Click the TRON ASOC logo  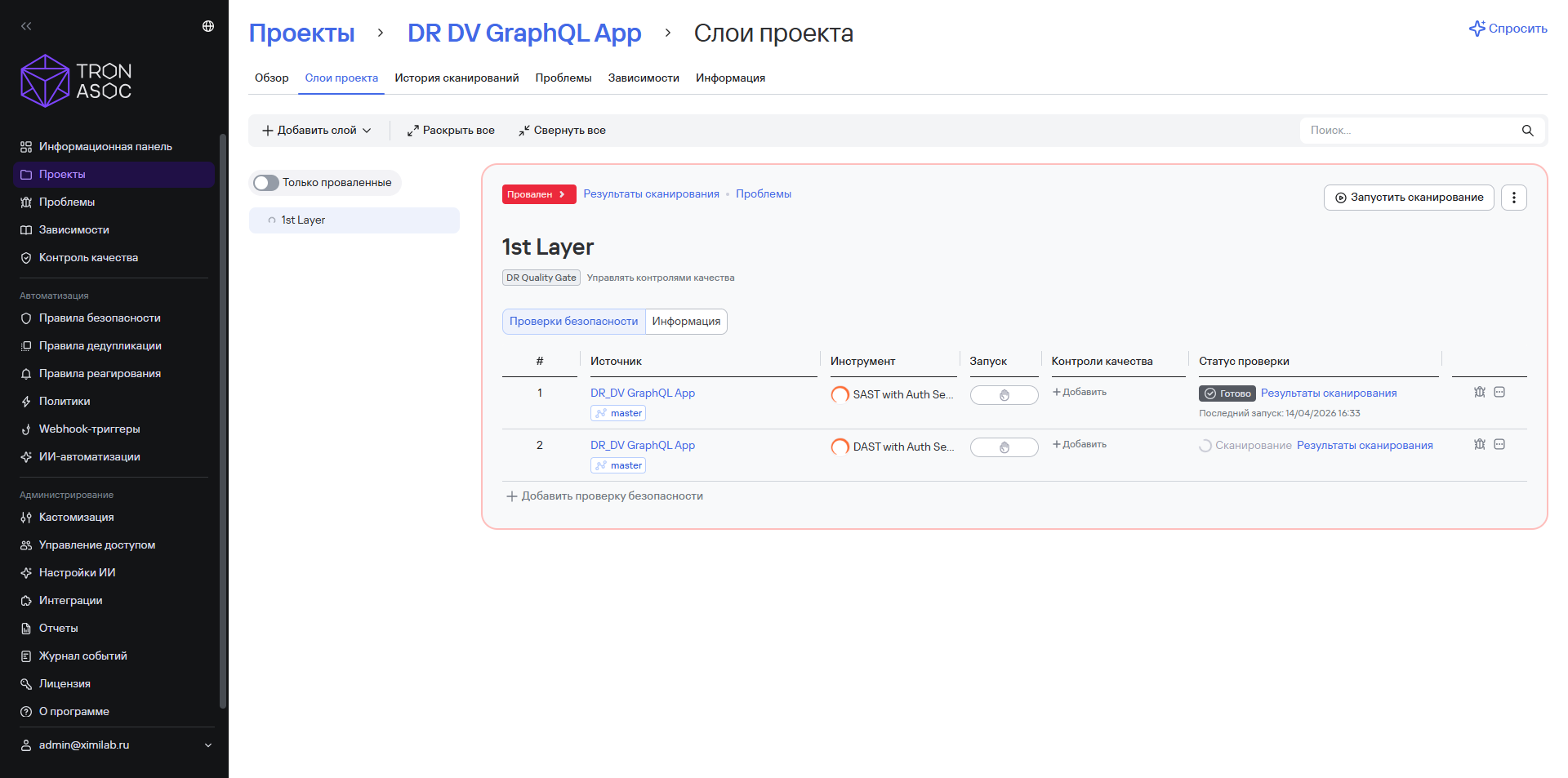[76, 81]
